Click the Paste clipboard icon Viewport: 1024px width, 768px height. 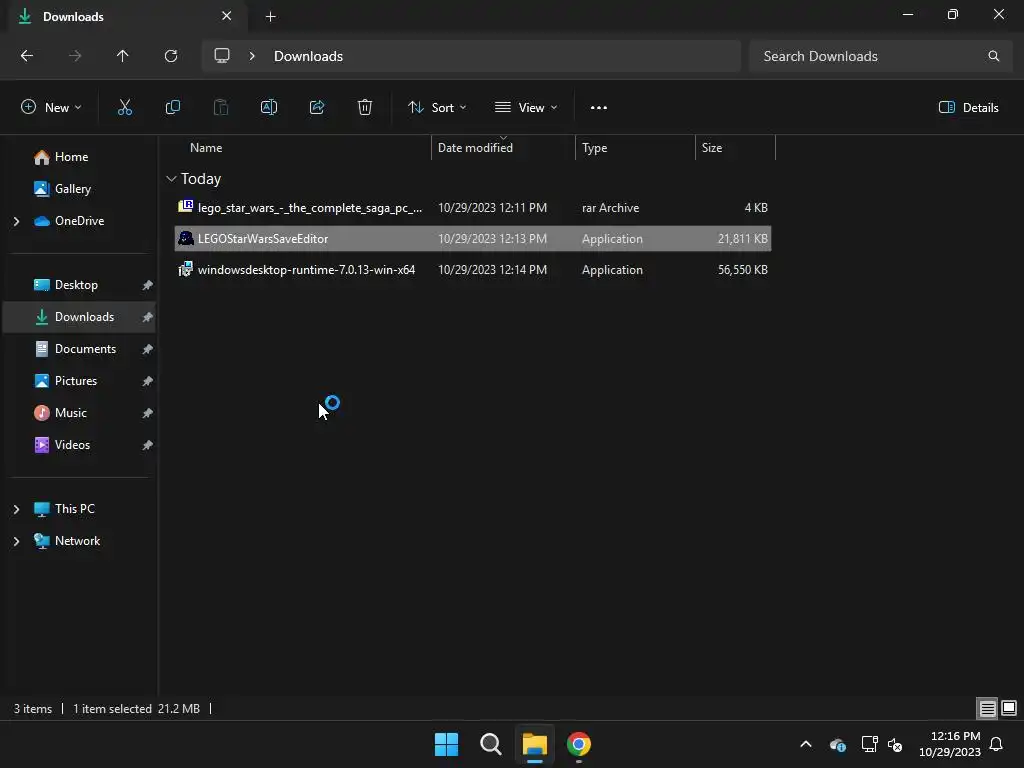click(x=221, y=108)
